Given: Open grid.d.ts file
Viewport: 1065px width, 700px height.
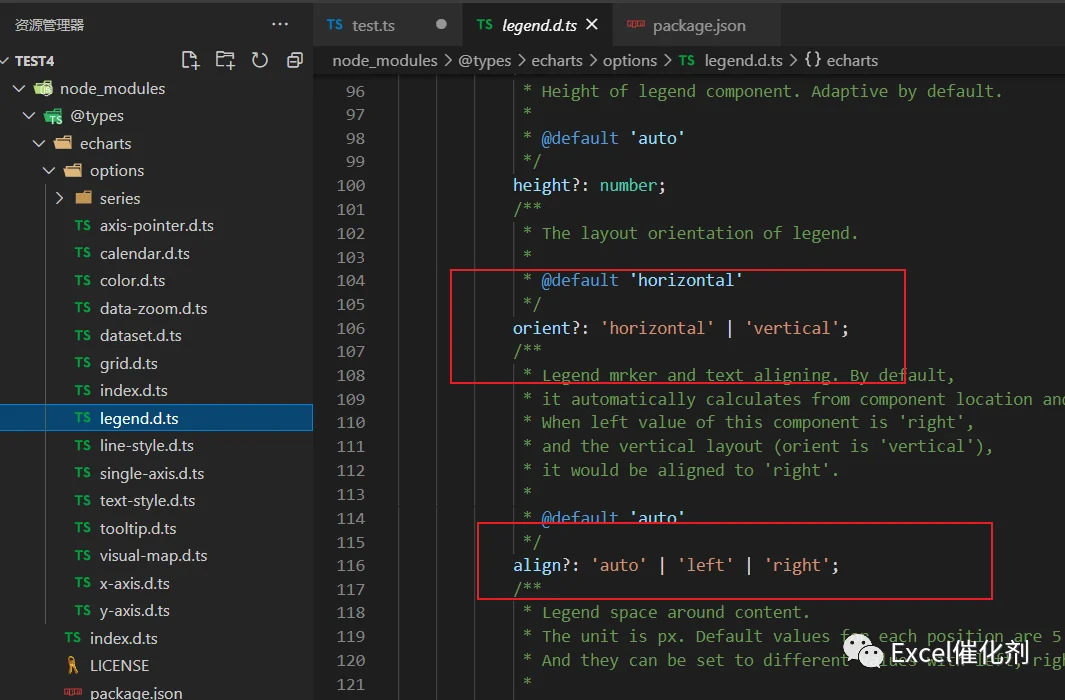Looking at the screenshot, I should click(156, 363).
